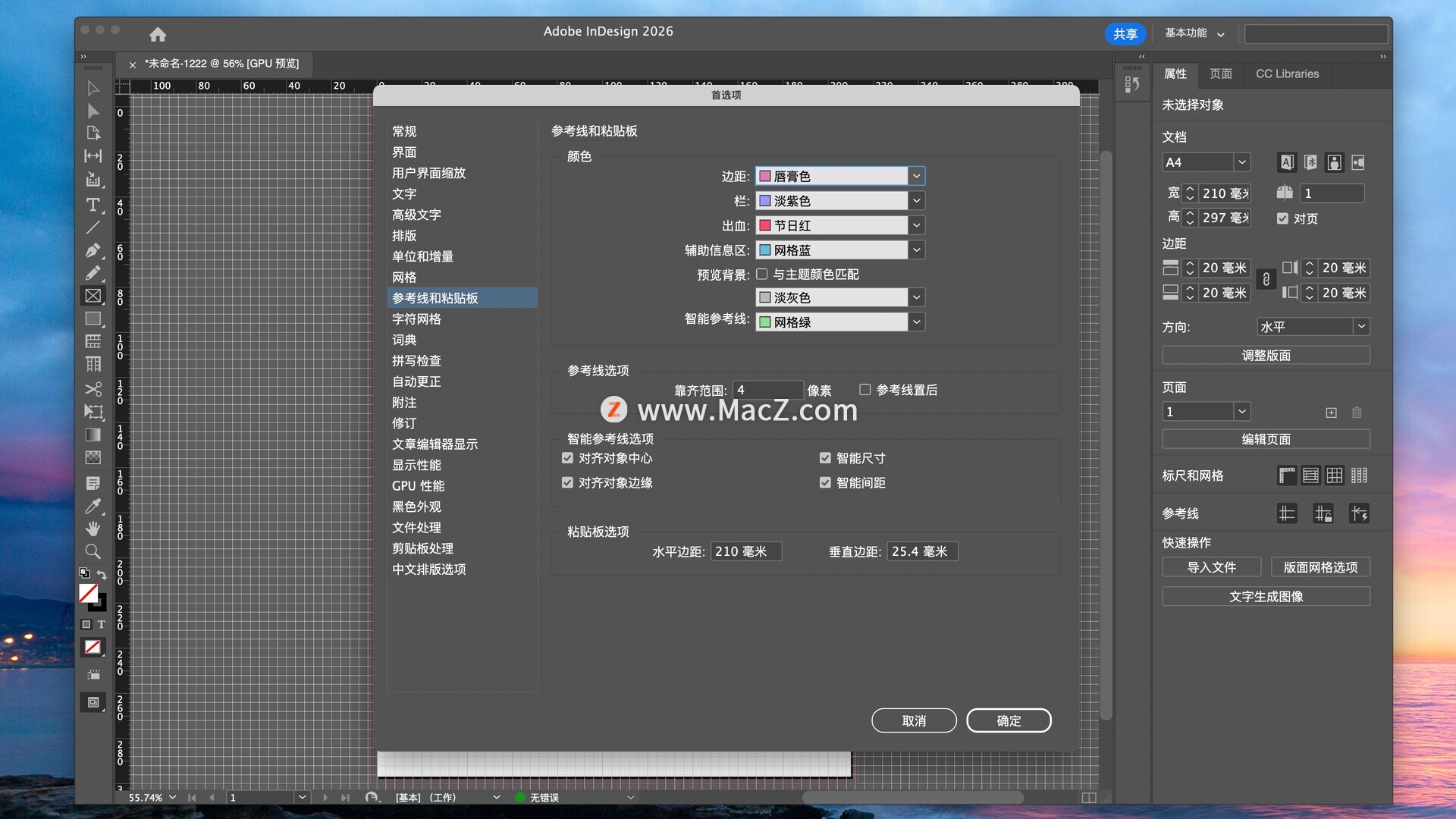Select the Scissors tool
This screenshot has height=819, width=1456.
(93, 389)
